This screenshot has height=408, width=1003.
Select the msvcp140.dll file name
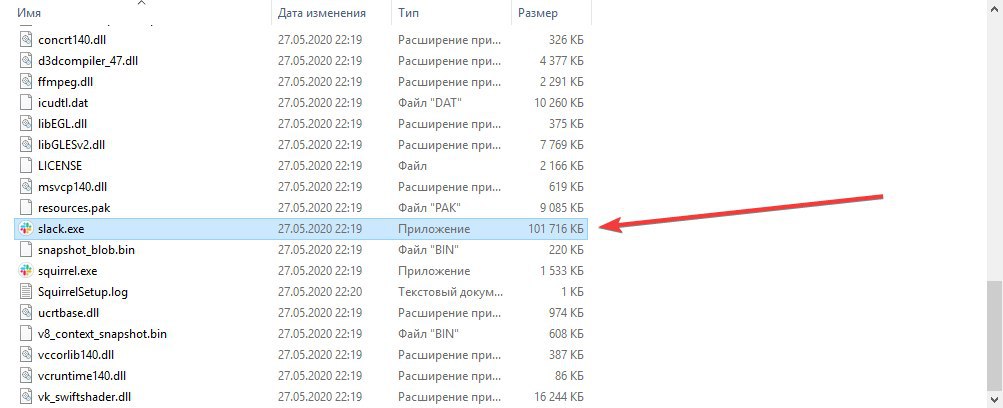click(72, 187)
